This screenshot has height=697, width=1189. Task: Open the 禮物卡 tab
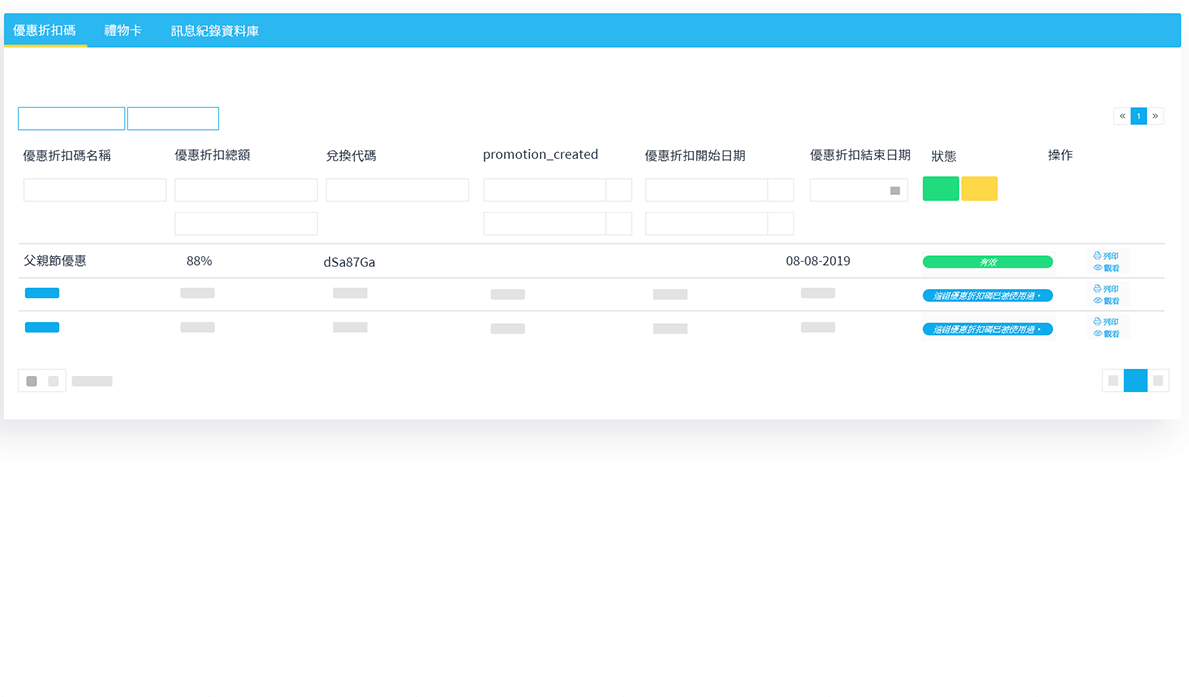[123, 30]
